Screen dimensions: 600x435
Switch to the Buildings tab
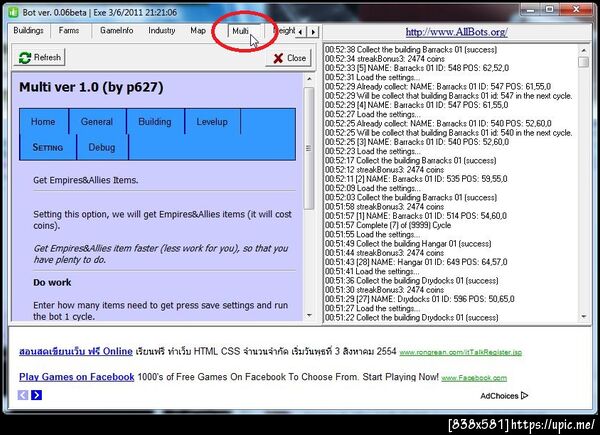[x=28, y=31]
